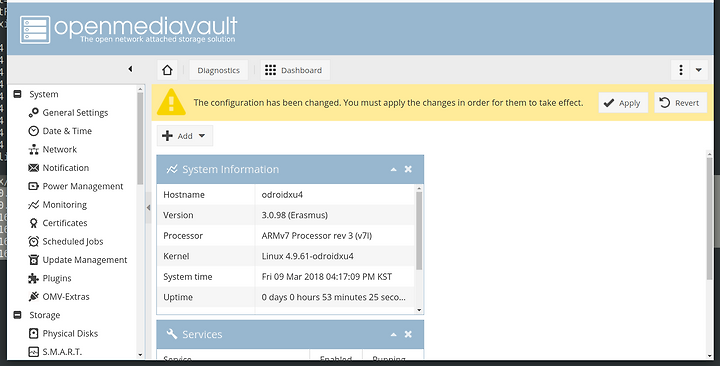Open the Dashboard grid icon

tap(270, 70)
